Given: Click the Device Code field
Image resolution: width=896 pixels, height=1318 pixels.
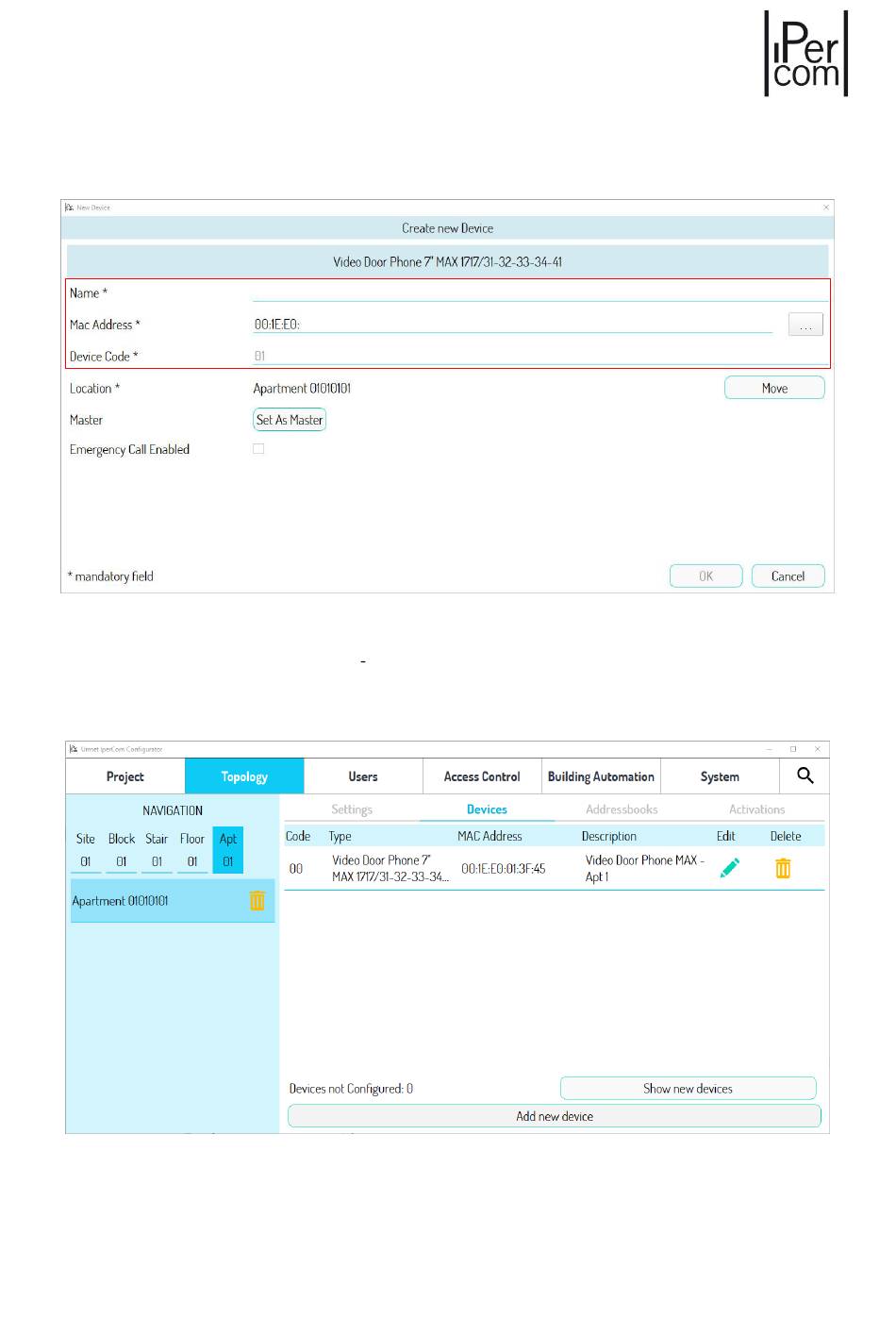Looking at the screenshot, I should pos(540,356).
